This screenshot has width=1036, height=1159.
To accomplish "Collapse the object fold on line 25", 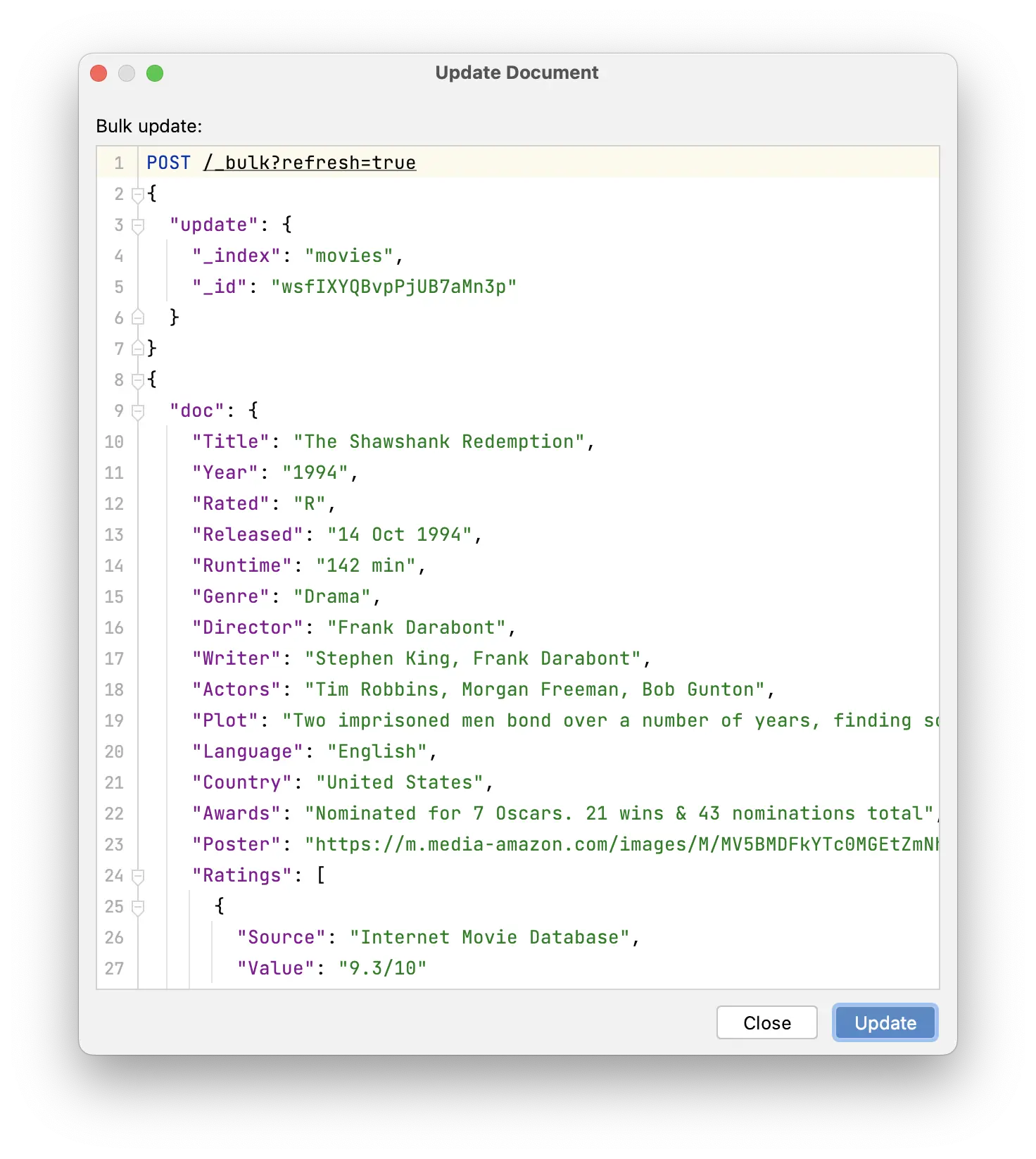I will (138, 906).
